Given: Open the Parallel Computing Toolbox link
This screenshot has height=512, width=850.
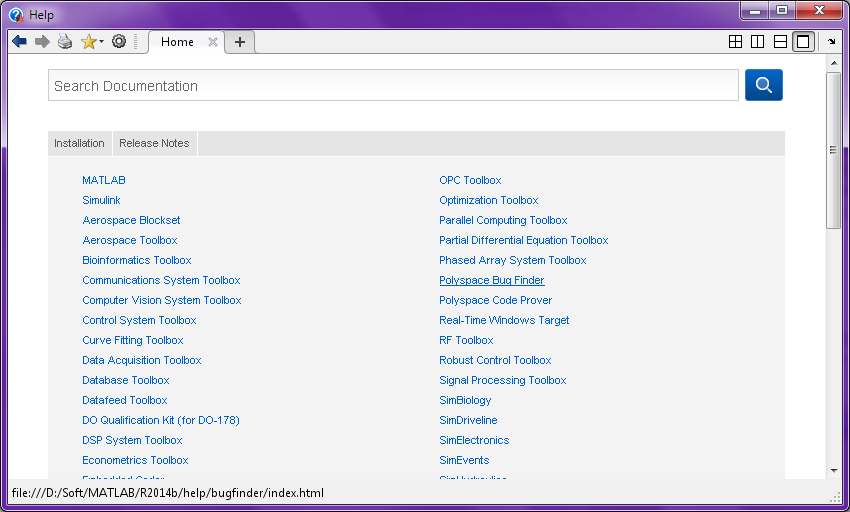Looking at the screenshot, I should tap(503, 220).
